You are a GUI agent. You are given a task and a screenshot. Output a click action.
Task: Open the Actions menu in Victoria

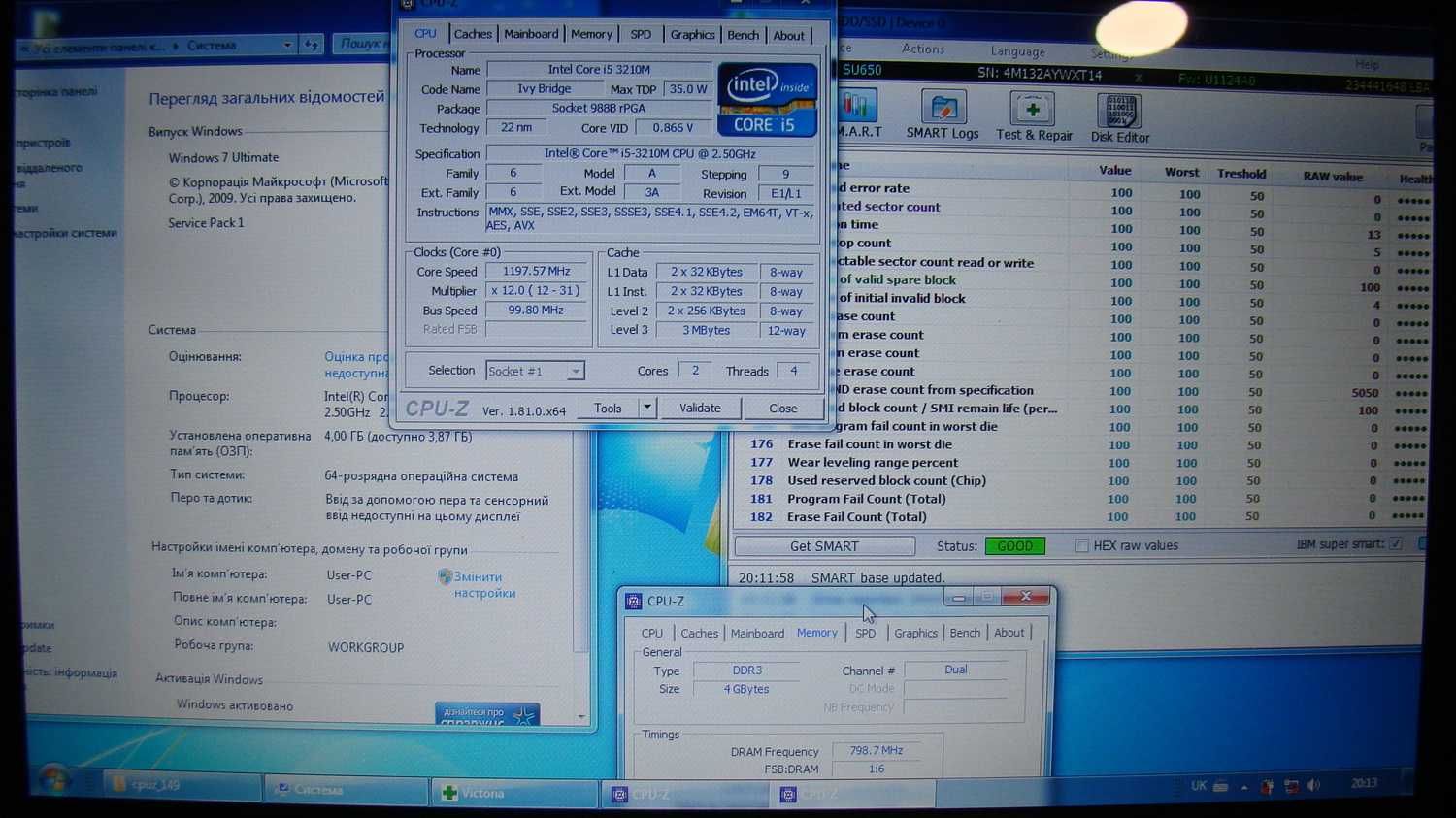pyautogui.click(x=922, y=49)
